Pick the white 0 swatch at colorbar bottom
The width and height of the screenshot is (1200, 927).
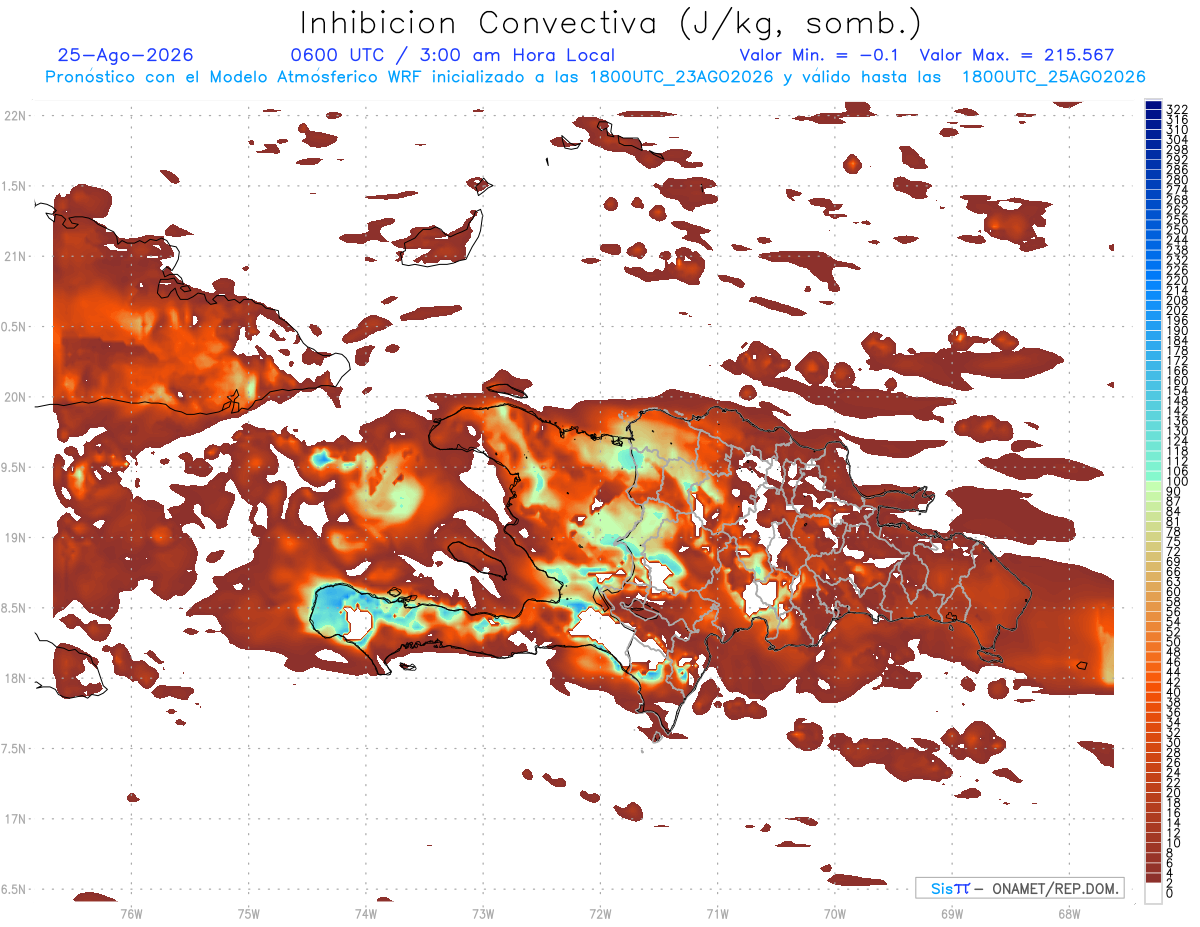pos(1153,895)
